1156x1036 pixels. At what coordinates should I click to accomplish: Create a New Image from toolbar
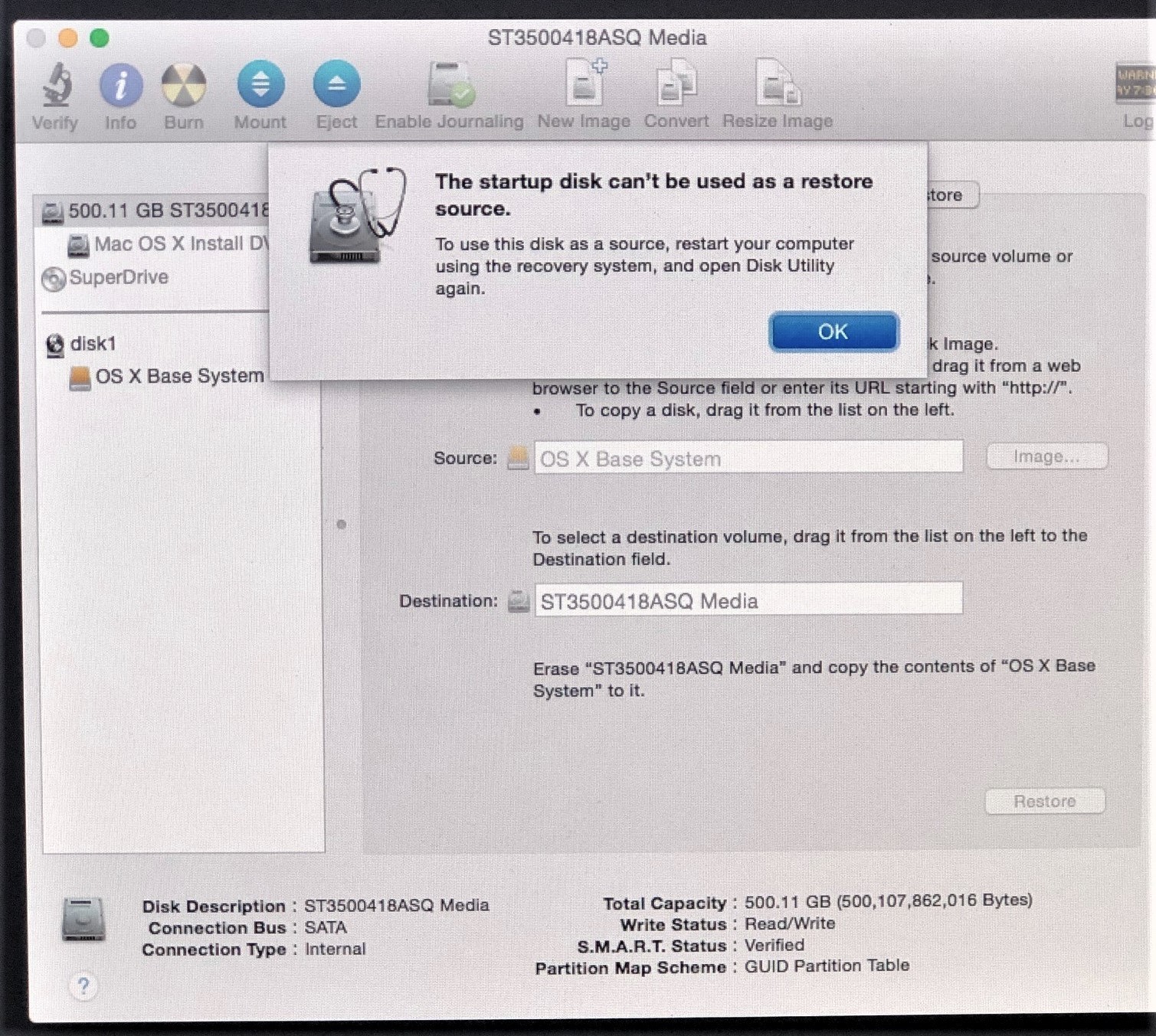585,83
